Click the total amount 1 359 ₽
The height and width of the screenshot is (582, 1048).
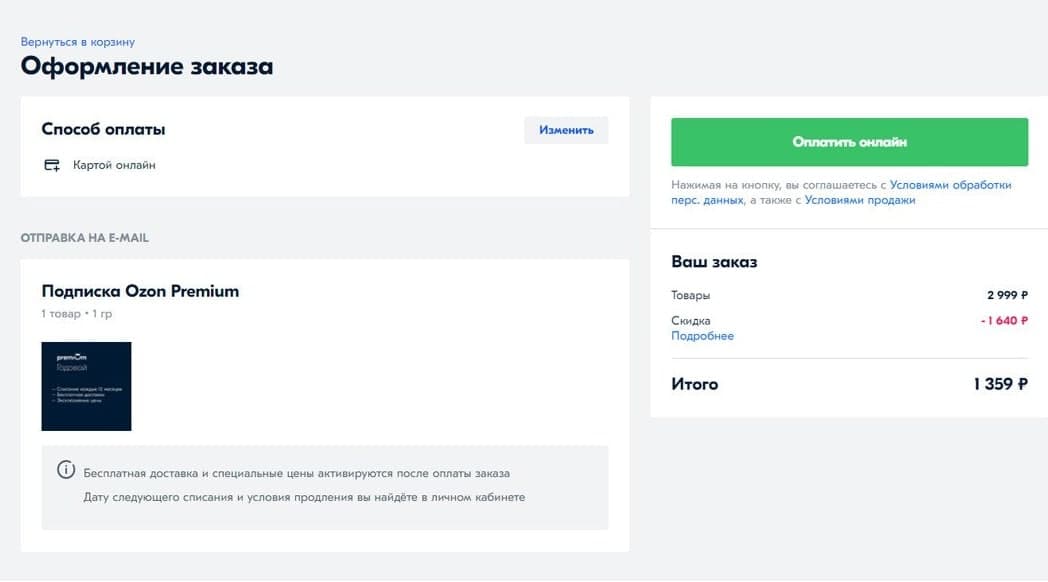tap(1000, 384)
